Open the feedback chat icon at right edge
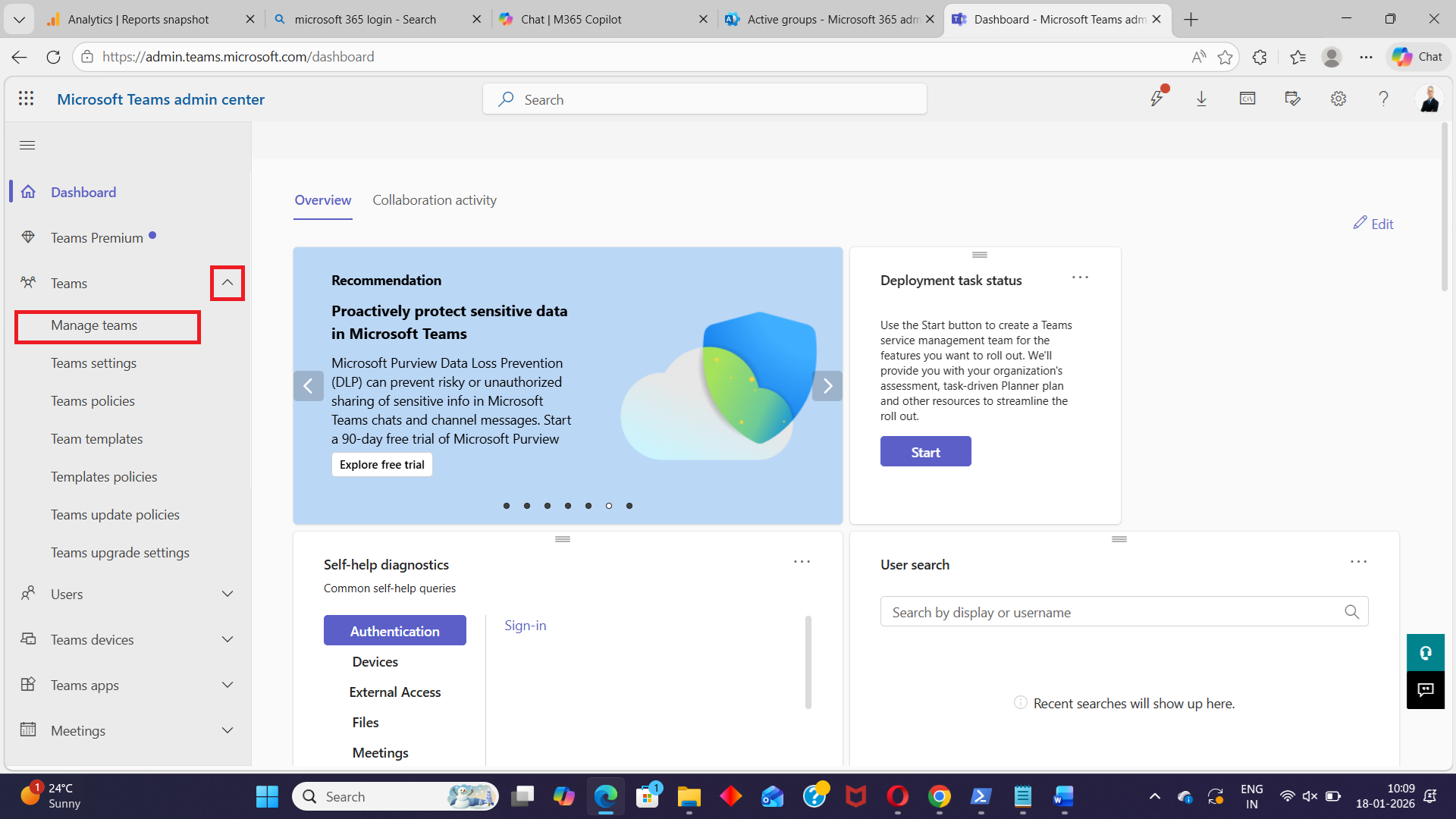Screen dimensions: 1456x819 (x=1425, y=690)
